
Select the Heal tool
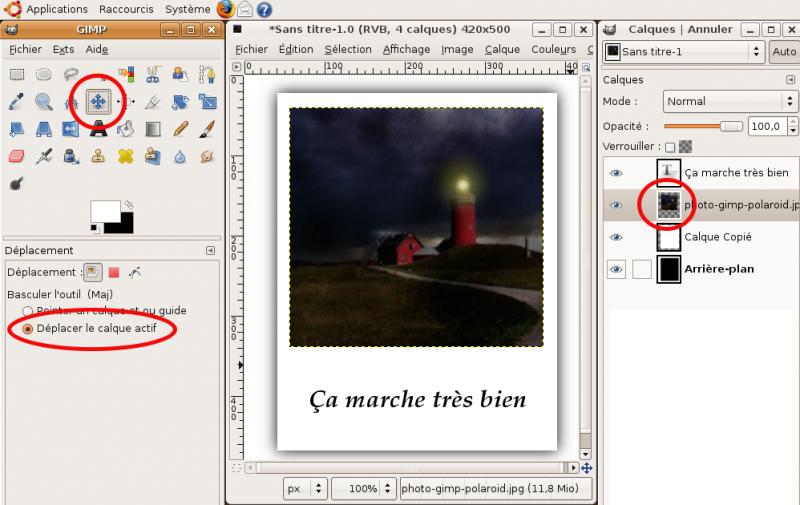126,156
